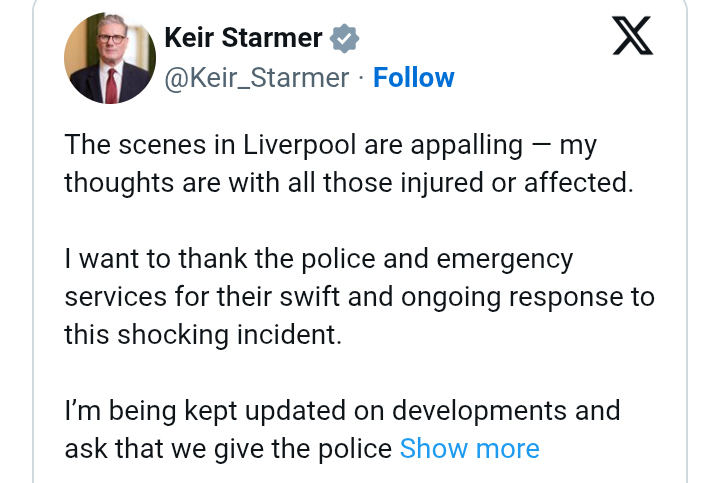
Task: Click the word 'response' in the tweet
Action: coord(569,298)
